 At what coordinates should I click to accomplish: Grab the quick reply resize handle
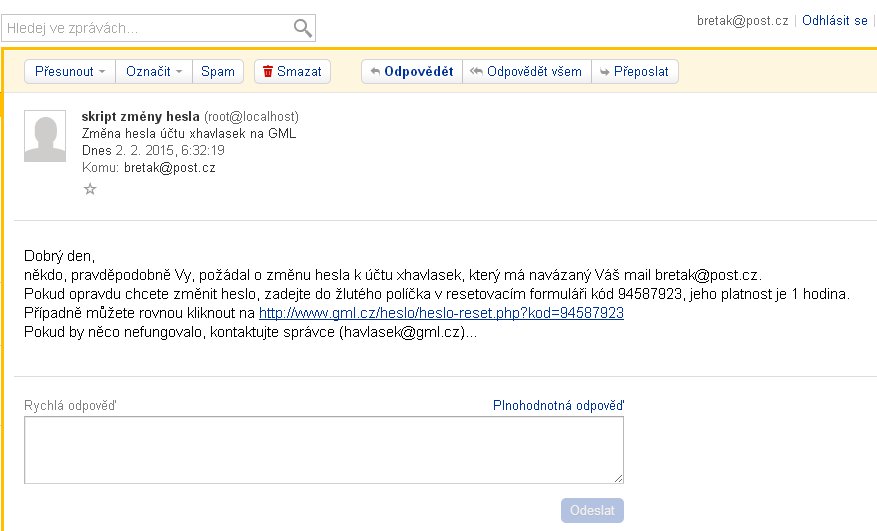619,479
